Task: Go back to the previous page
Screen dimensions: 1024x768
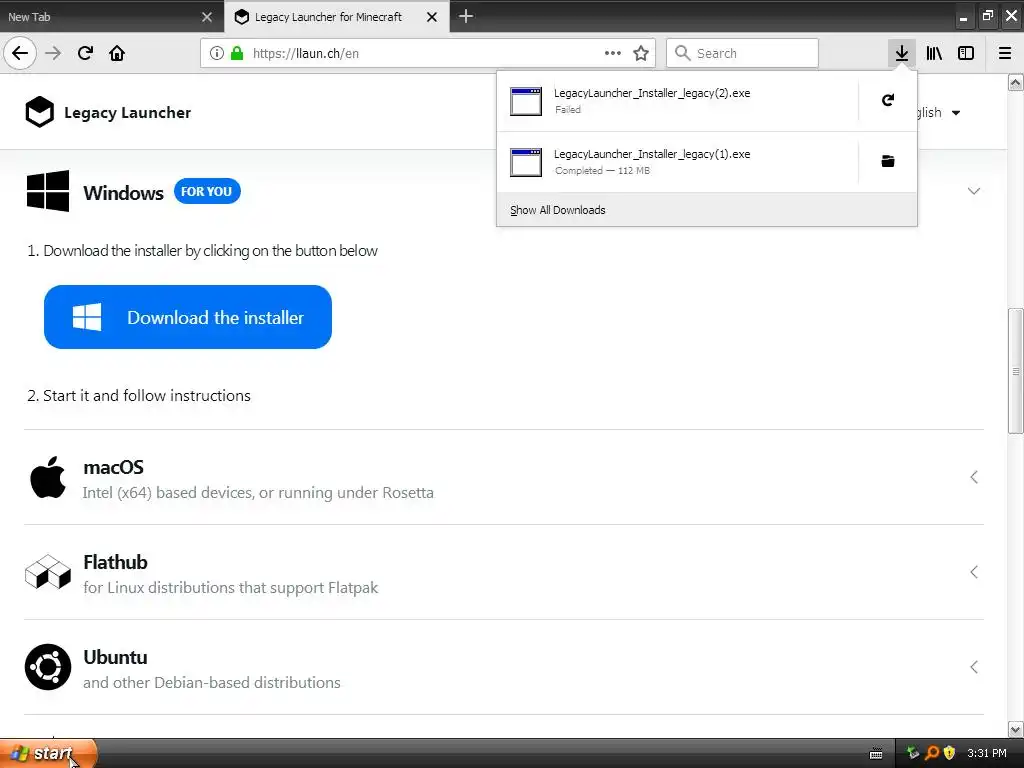Action: click(20, 53)
